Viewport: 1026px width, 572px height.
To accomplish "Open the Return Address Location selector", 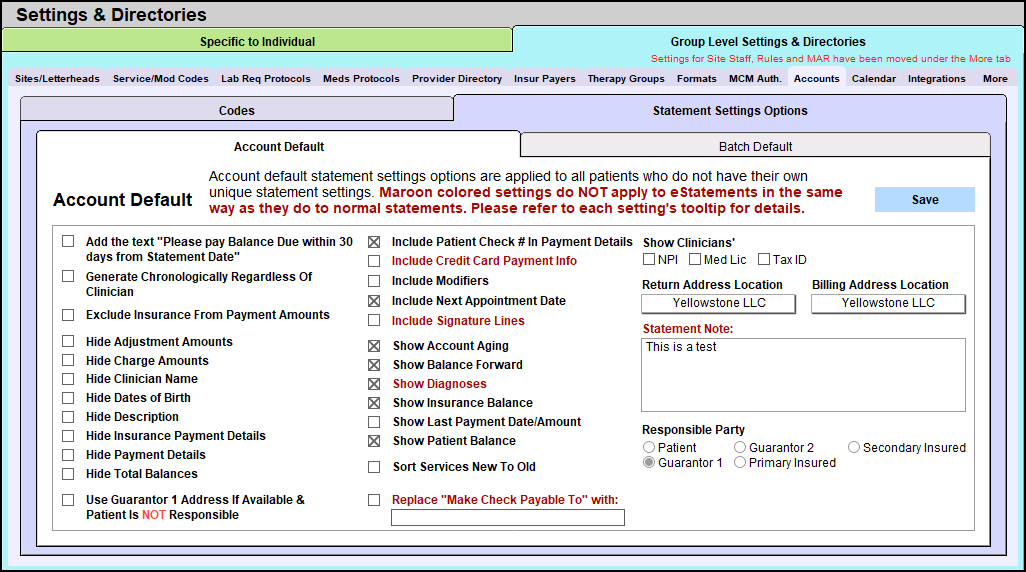I will coord(718,303).
